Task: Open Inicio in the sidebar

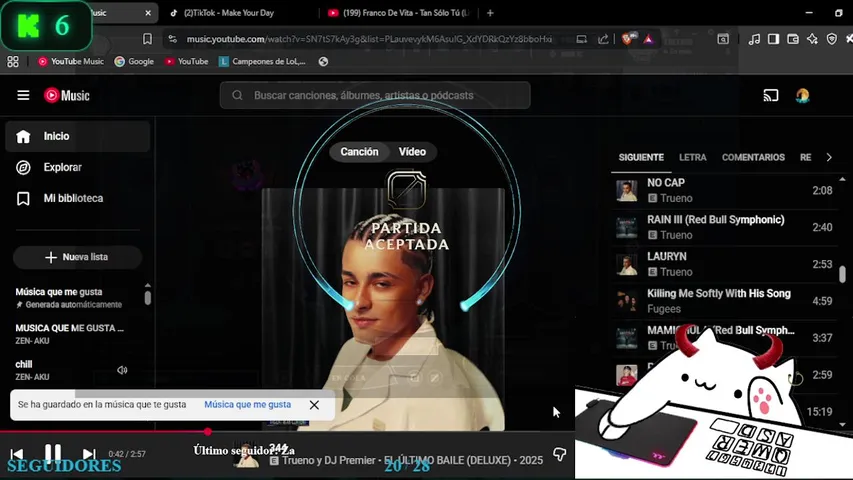Action: click(77, 136)
